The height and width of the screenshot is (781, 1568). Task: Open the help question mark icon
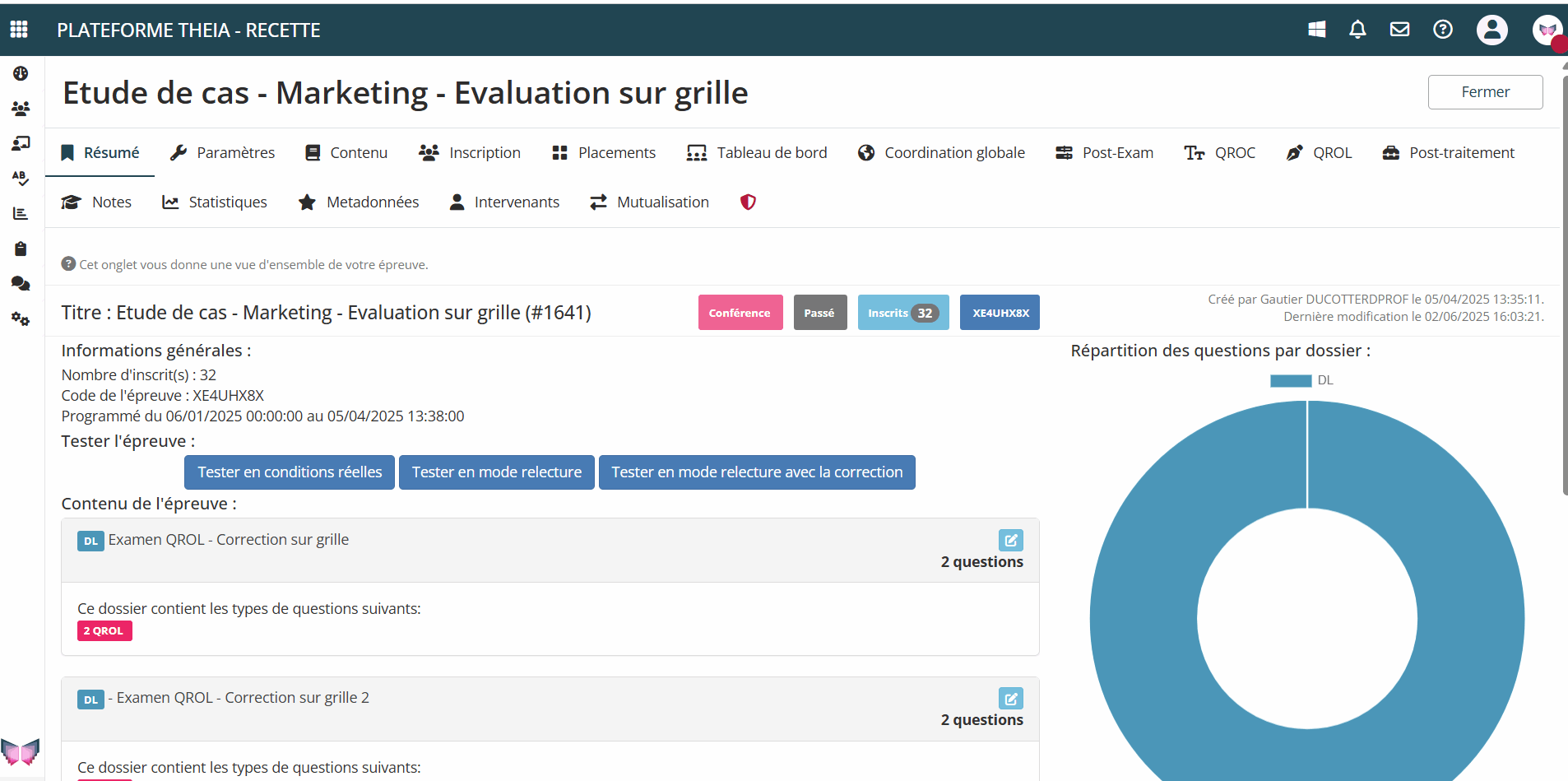click(1443, 30)
